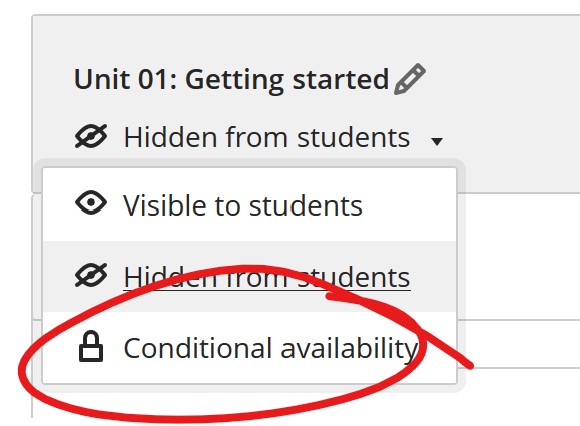
Task: Click the padlock icon for conditional availability
Action: click(91, 346)
